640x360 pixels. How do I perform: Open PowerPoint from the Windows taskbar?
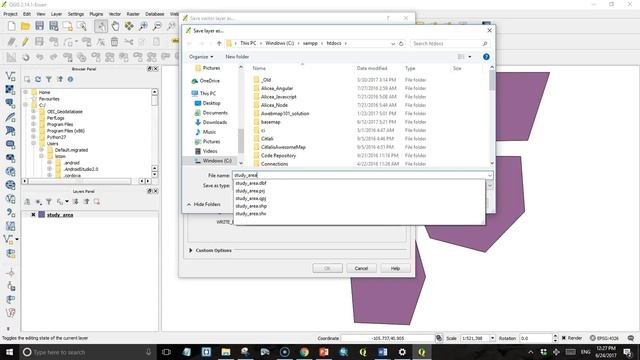click(x=324, y=352)
